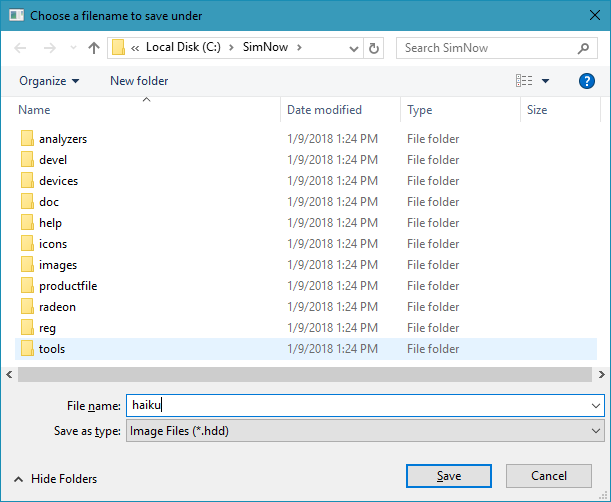The height and width of the screenshot is (502, 611).
Task: Sort by Date modified column header
Action: coord(324,110)
